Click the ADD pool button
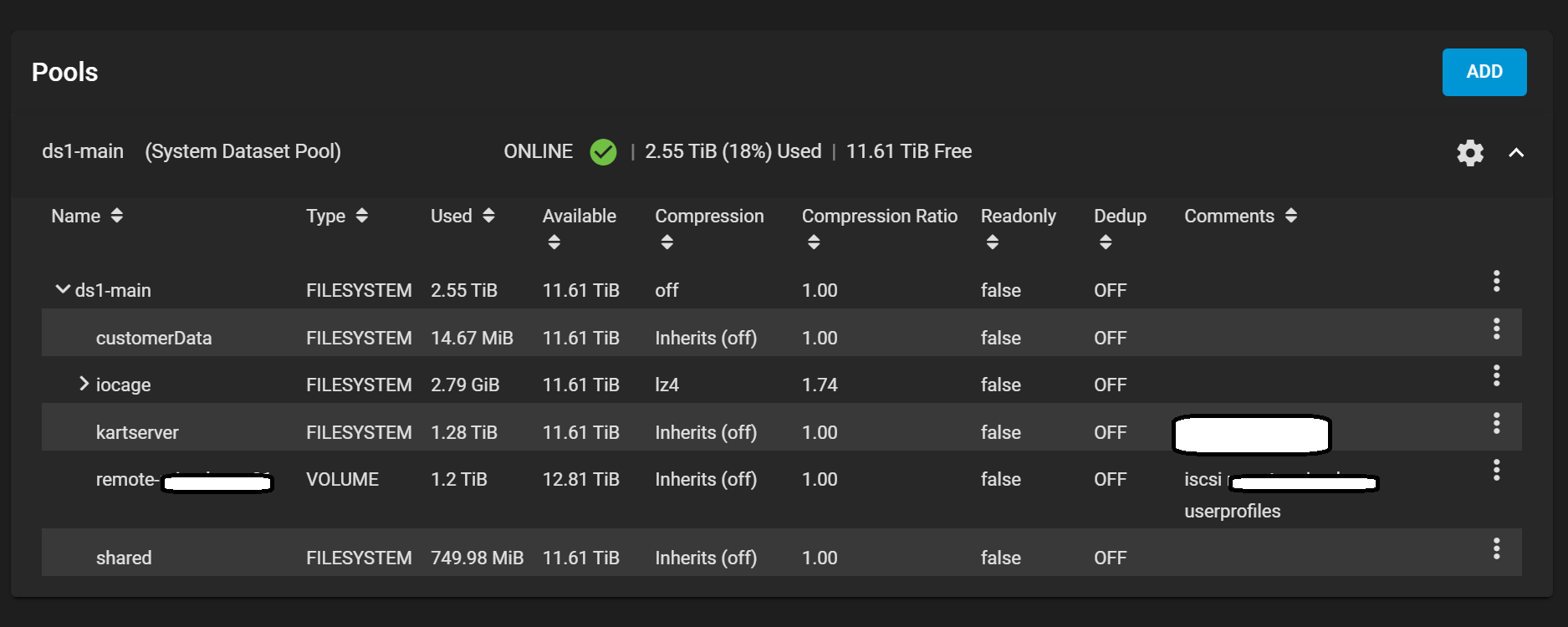 click(x=1484, y=72)
